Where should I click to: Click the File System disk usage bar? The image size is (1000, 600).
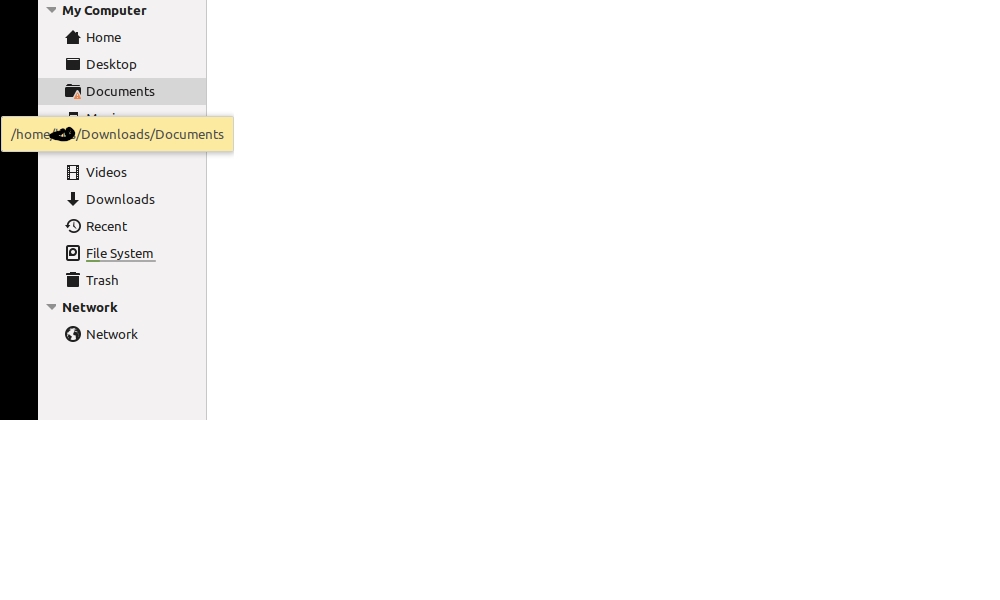point(121,261)
